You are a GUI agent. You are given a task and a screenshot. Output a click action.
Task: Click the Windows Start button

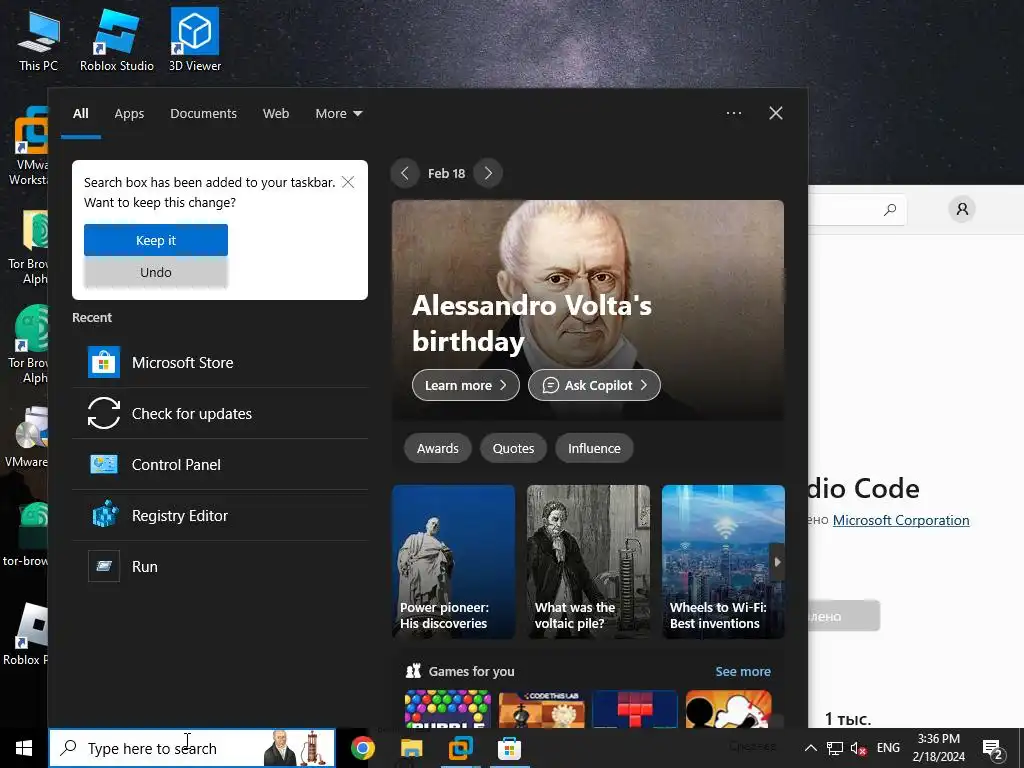click(x=24, y=748)
